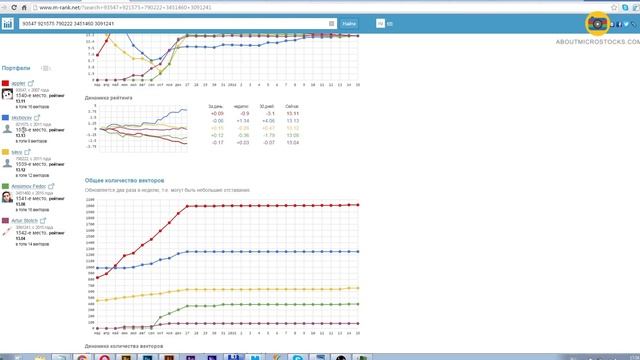Click the green swatch next to Ansimov Fedor
Viewport: 640px width, 360px height.
(5, 186)
